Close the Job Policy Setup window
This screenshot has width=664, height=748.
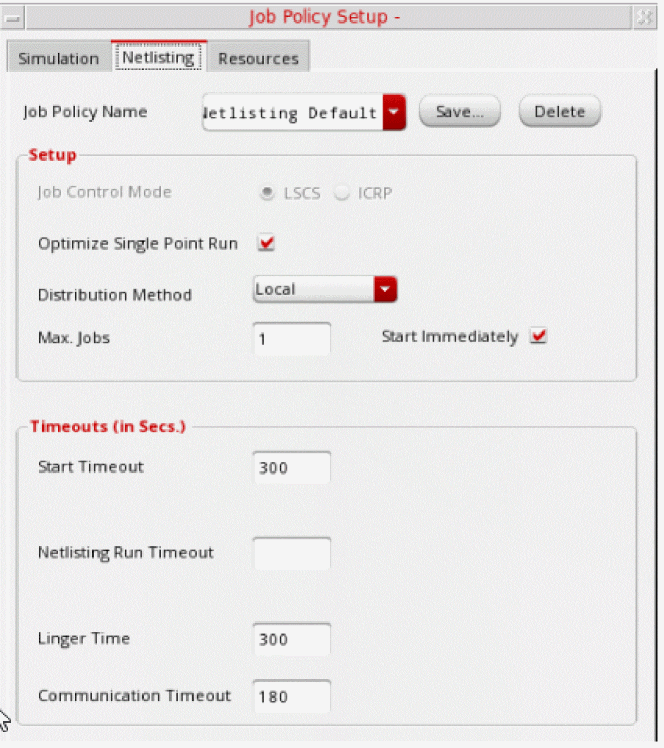coord(645,18)
